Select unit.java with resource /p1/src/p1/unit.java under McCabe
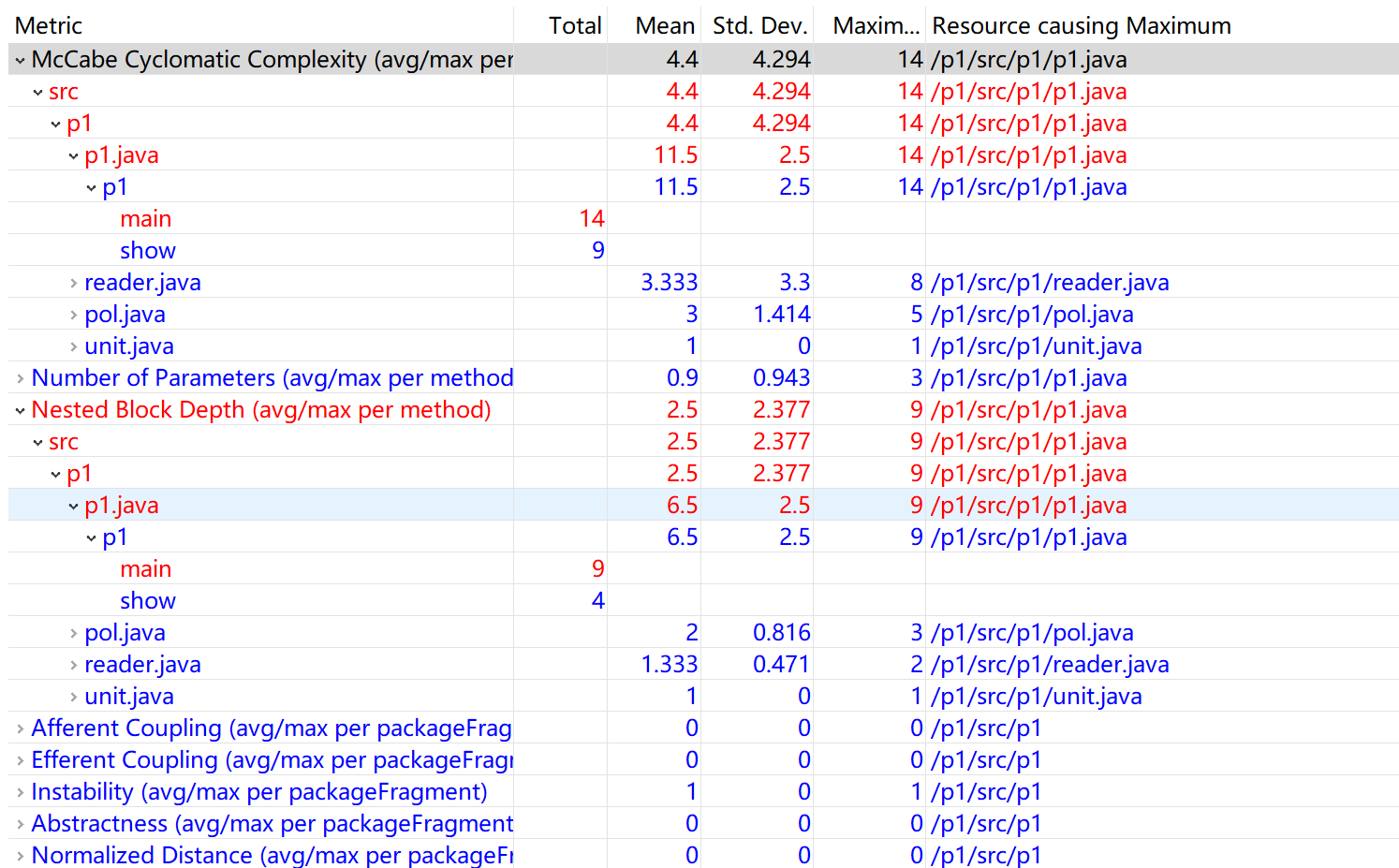Image resolution: width=1399 pixels, height=868 pixels. coord(128,346)
